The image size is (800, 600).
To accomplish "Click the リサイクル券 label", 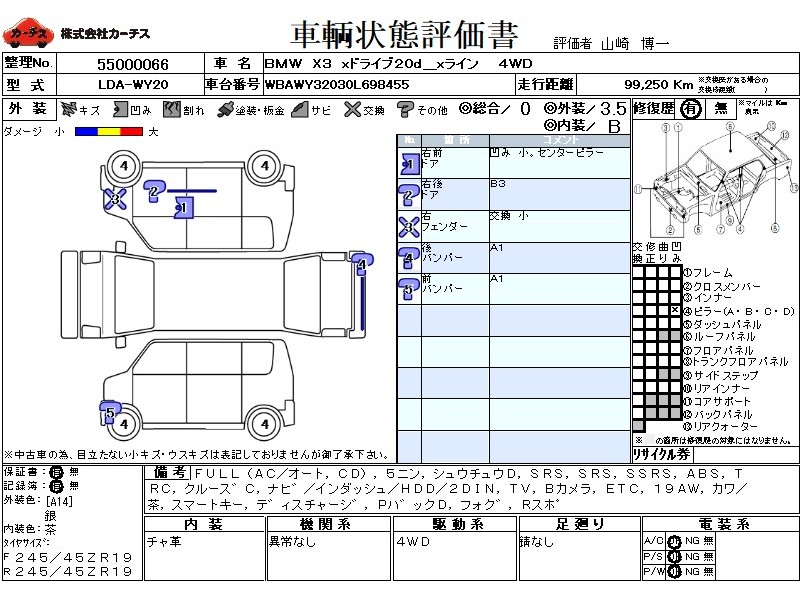I will [x=661, y=453].
